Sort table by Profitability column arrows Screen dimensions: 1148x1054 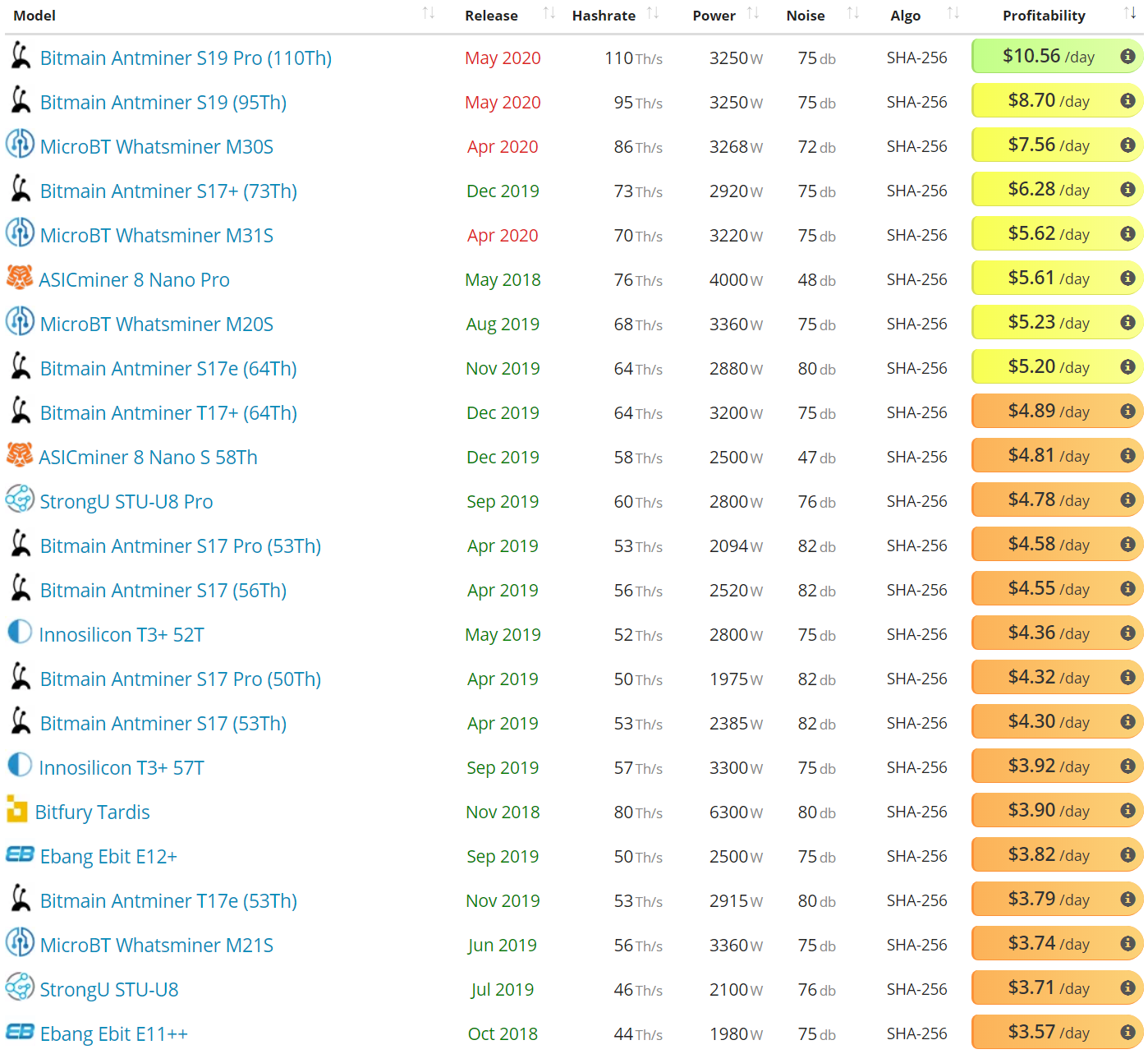click(x=1131, y=13)
